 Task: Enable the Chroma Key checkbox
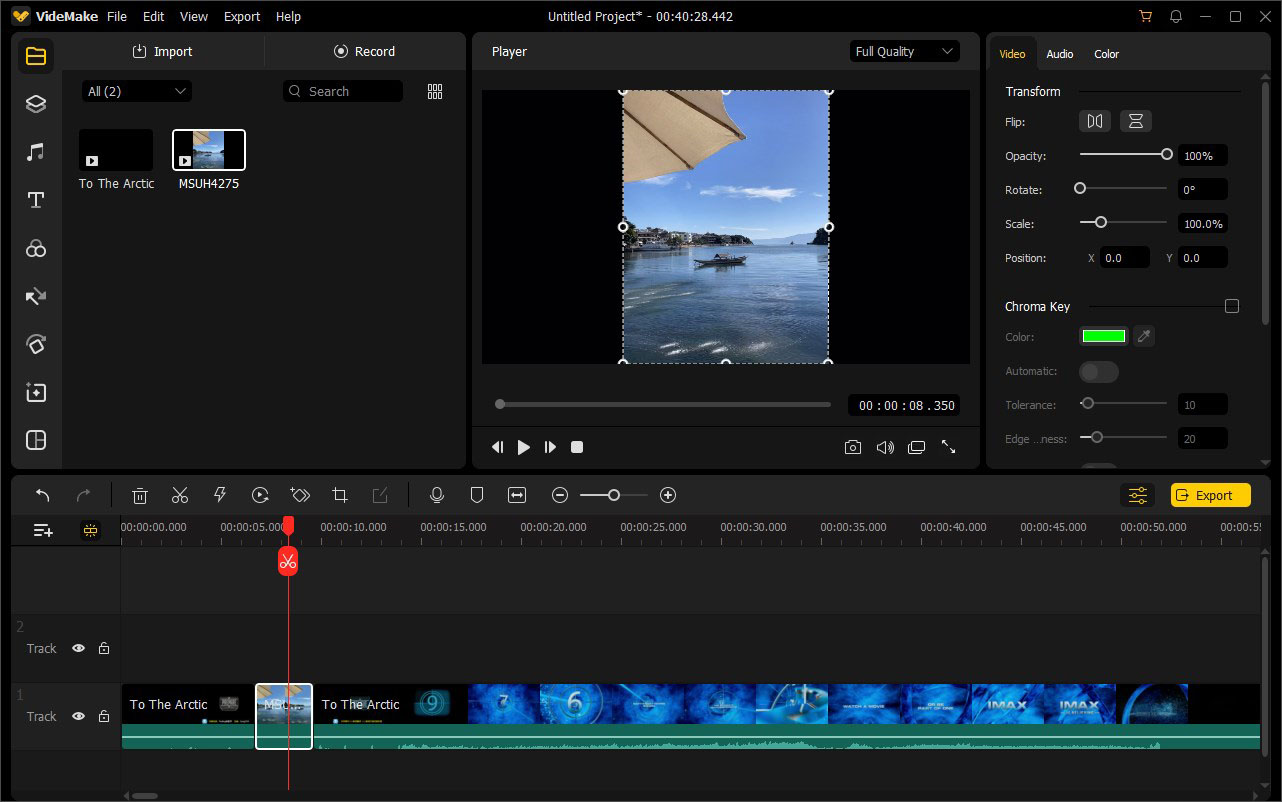[x=1232, y=306]
